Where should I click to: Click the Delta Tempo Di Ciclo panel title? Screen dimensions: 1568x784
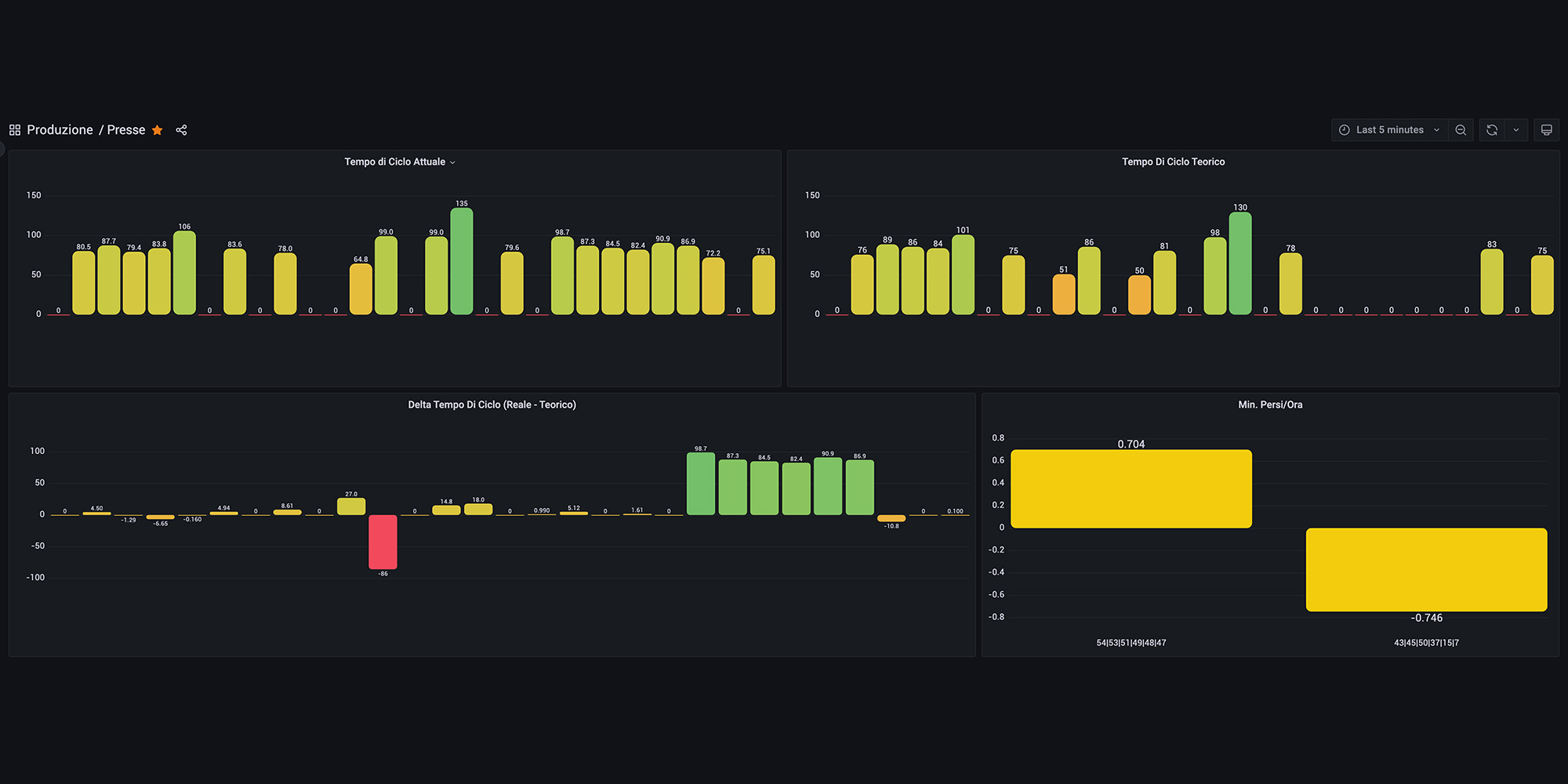[x=492, y=405]
